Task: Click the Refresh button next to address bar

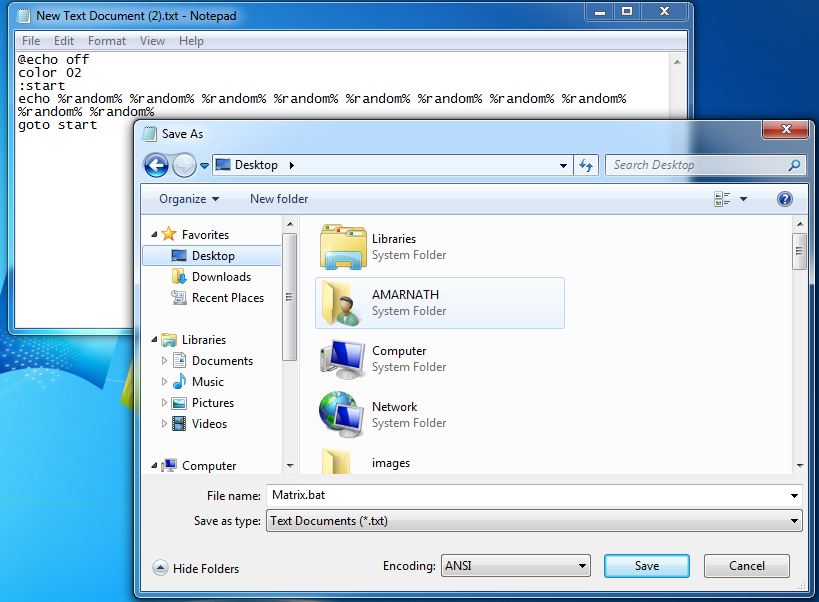Action: (586, 166)
